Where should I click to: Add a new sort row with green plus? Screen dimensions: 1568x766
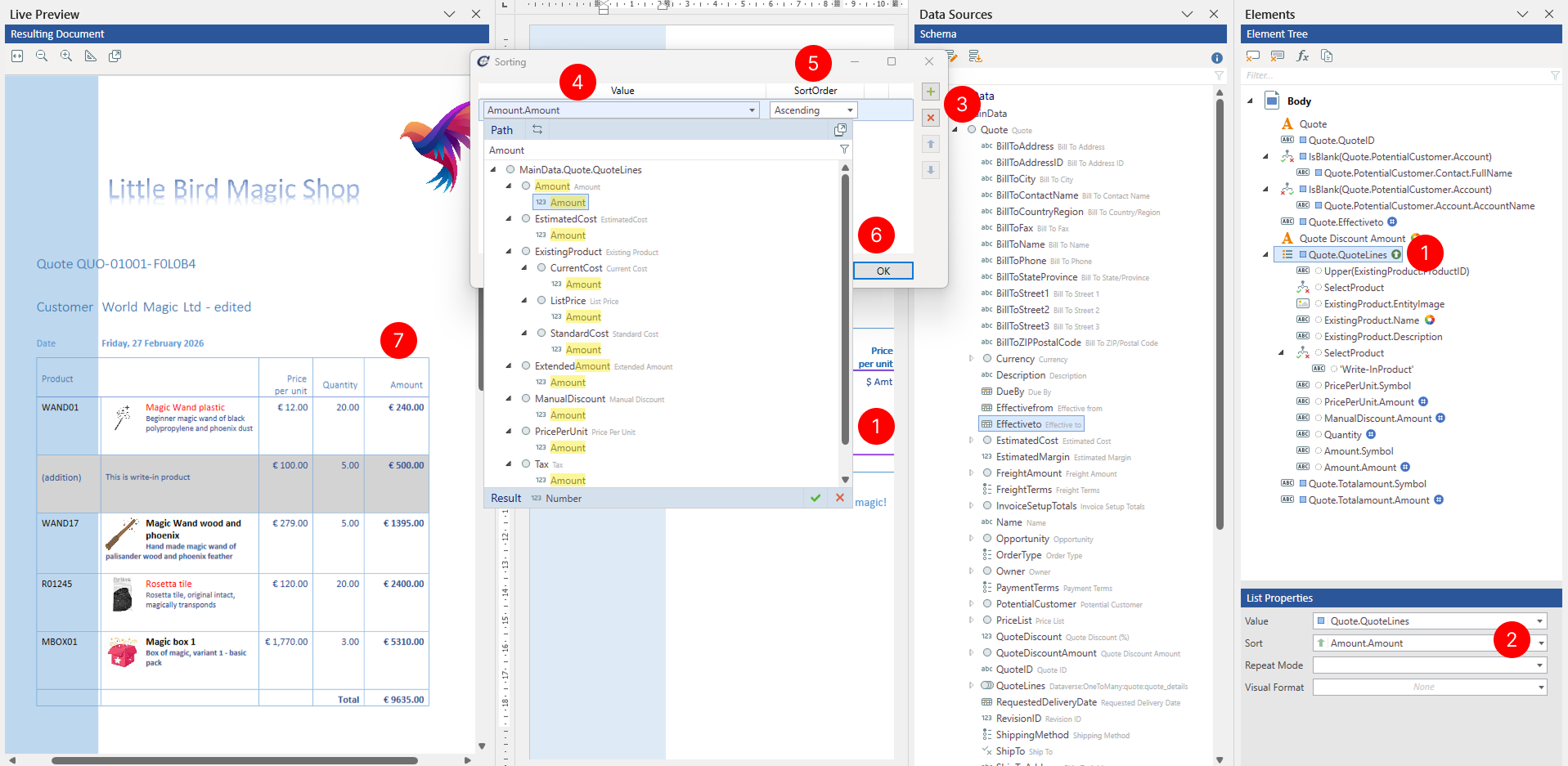[x=931, y=92]
